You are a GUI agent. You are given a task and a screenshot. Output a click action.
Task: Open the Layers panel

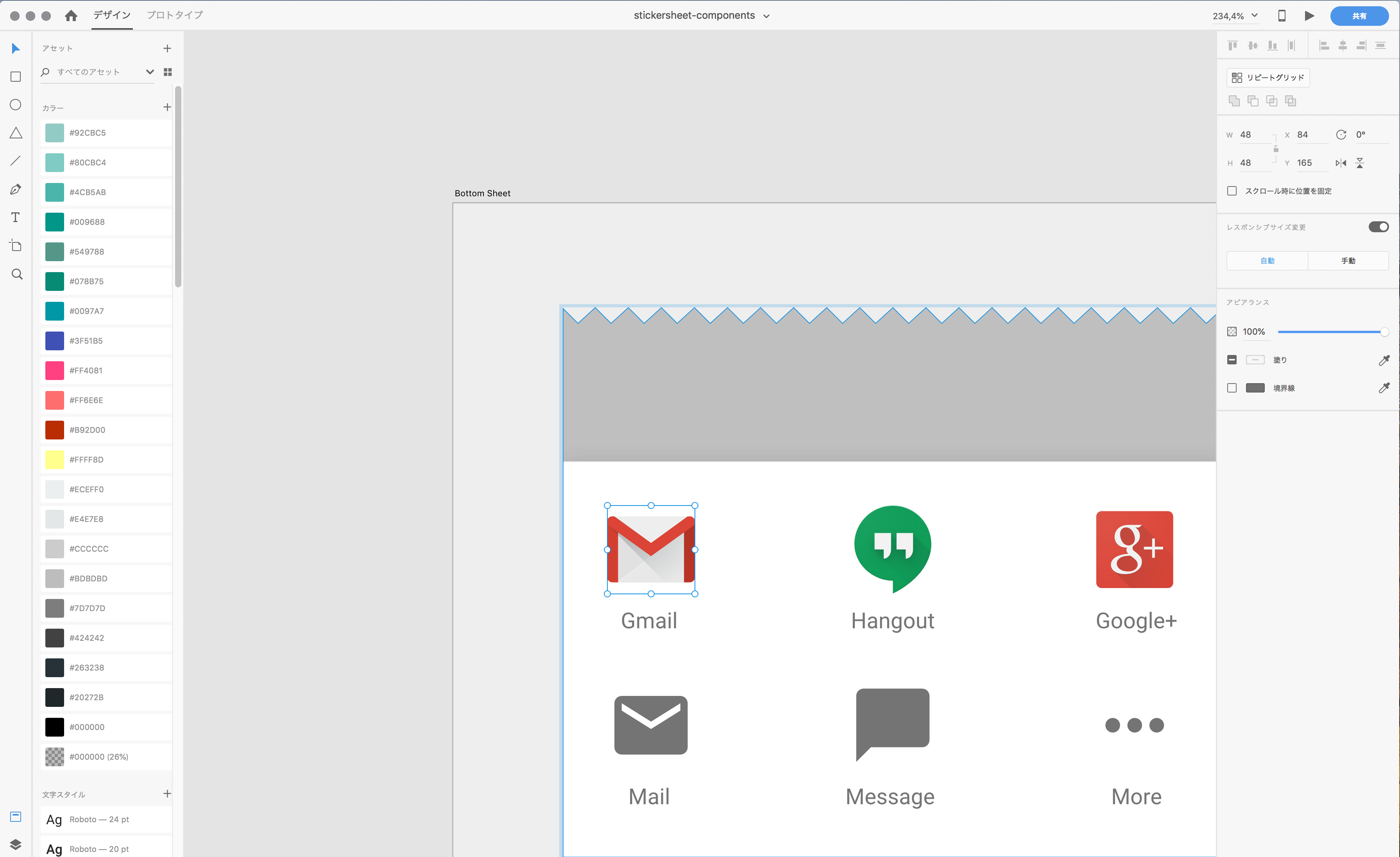click(15, 844)
